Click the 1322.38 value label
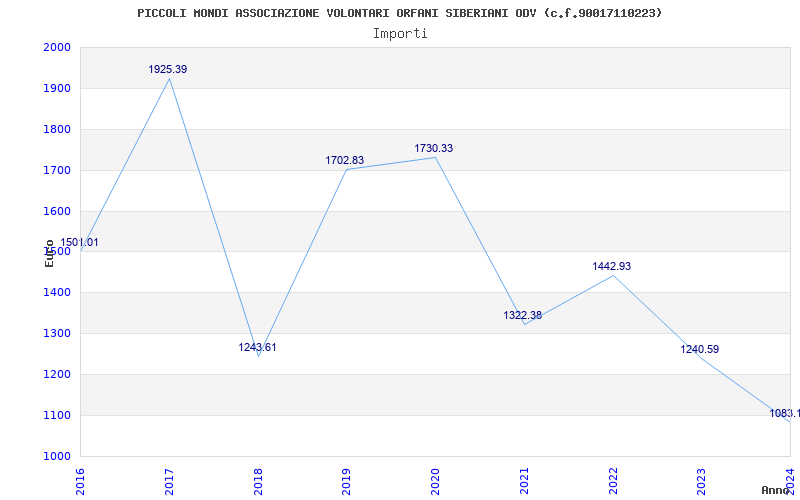 pos(522,315)
